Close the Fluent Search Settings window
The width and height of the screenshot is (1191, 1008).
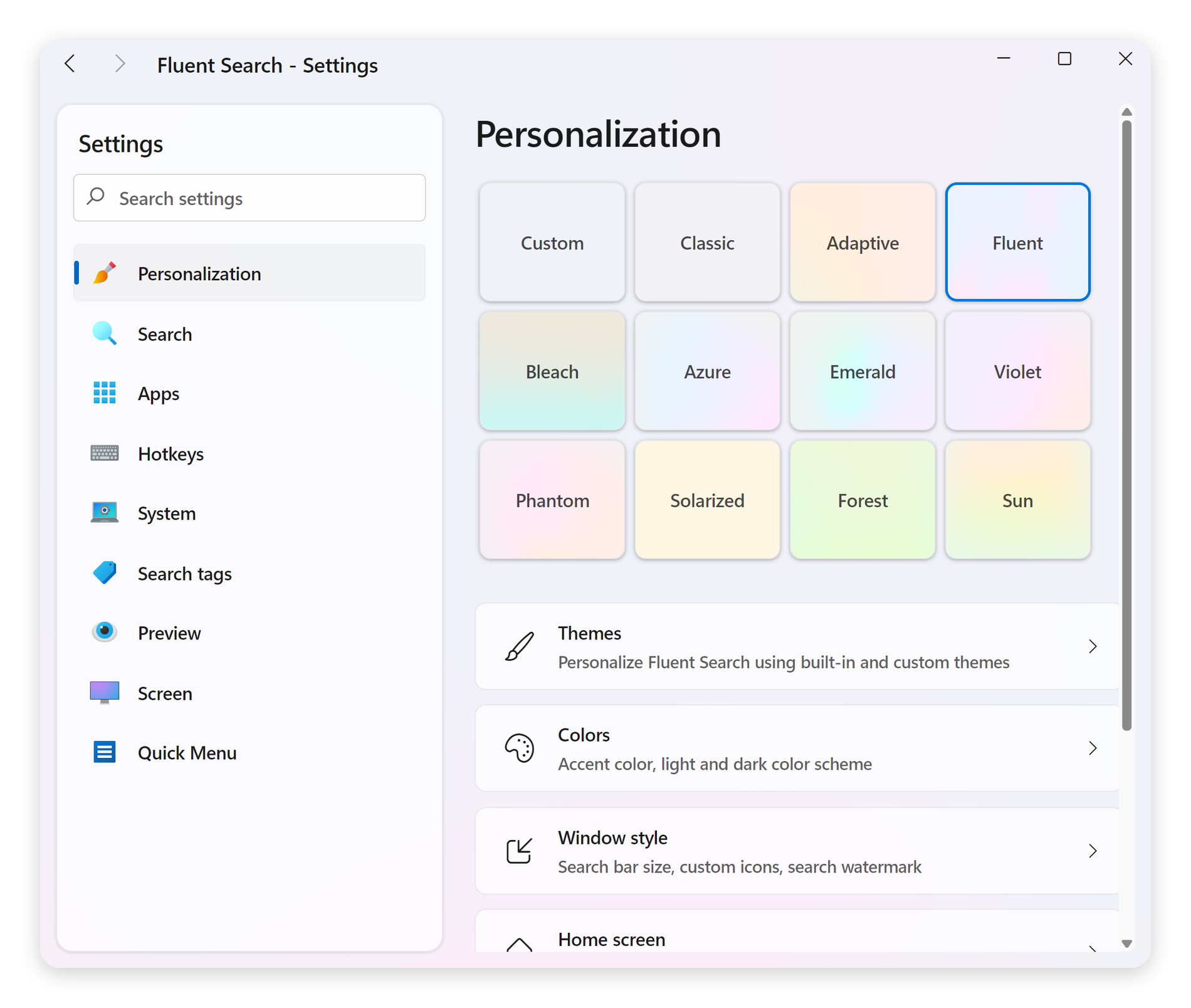click(1125, 58)
